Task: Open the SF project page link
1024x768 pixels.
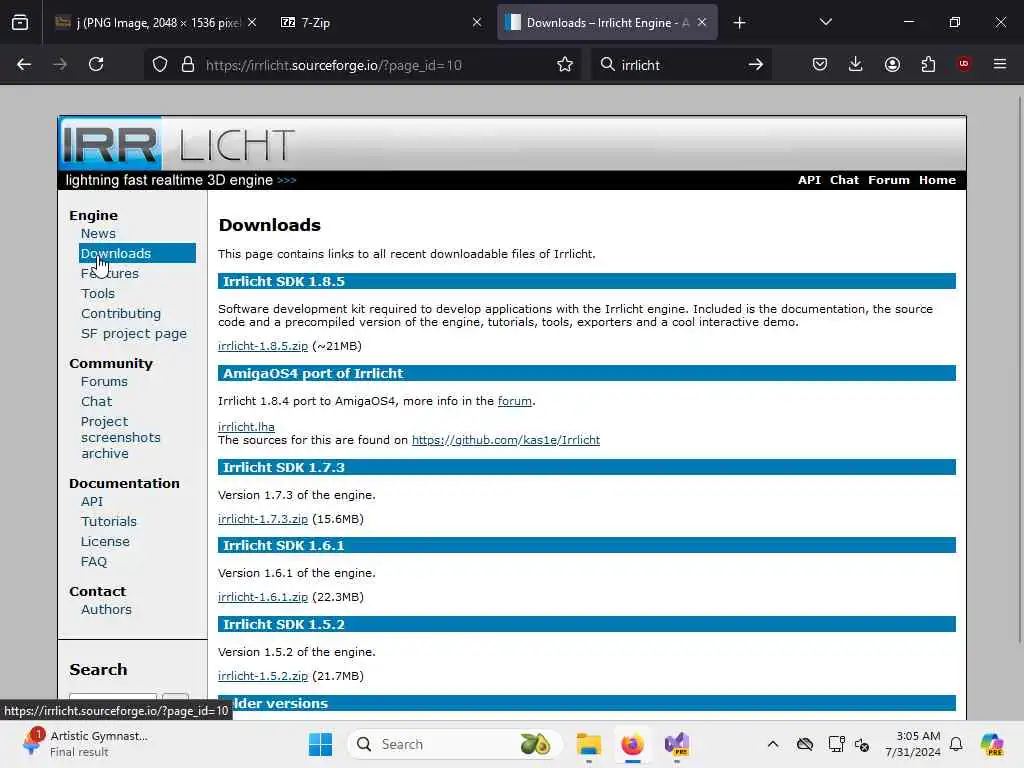Action: pyautogui.click(x=134, y=334)
